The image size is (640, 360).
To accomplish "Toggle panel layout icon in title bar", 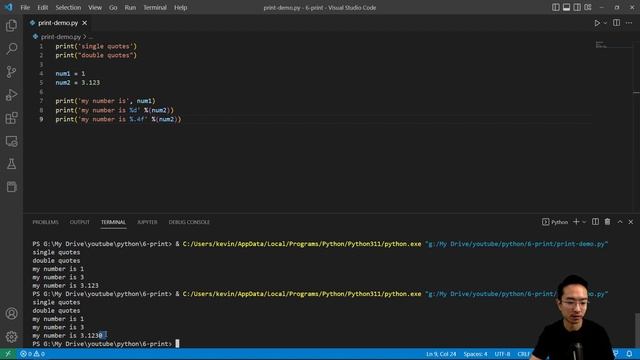I will pyautogui.click(x=566, y=7).
